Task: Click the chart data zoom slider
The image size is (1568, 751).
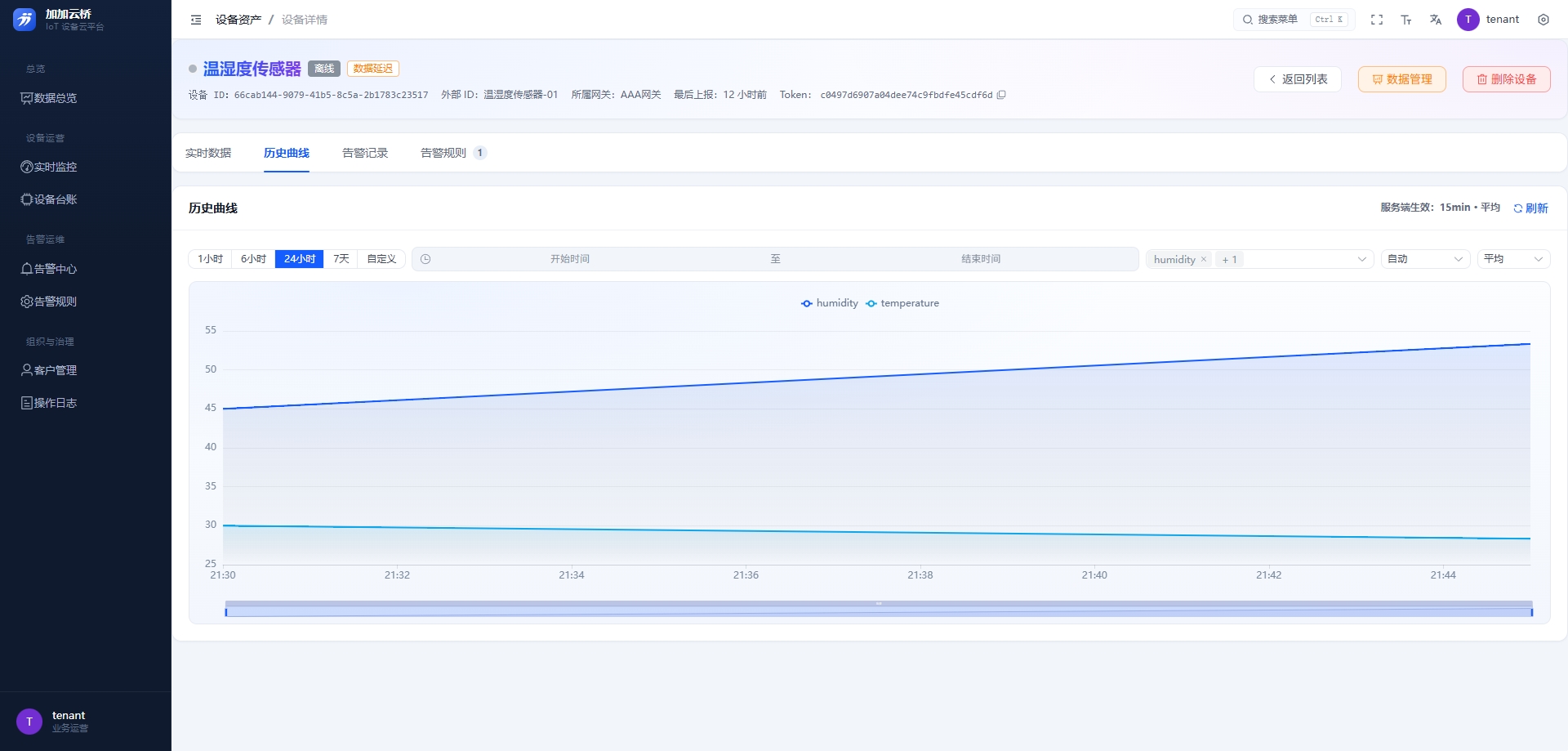Action: tap(879, 609)
